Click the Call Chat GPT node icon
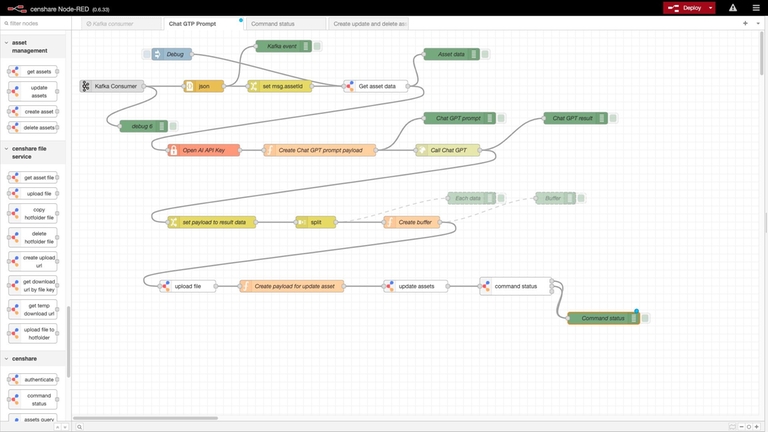The width and height of the screenshot is (768, 432). pyautogui.click(x=421, y=150)
